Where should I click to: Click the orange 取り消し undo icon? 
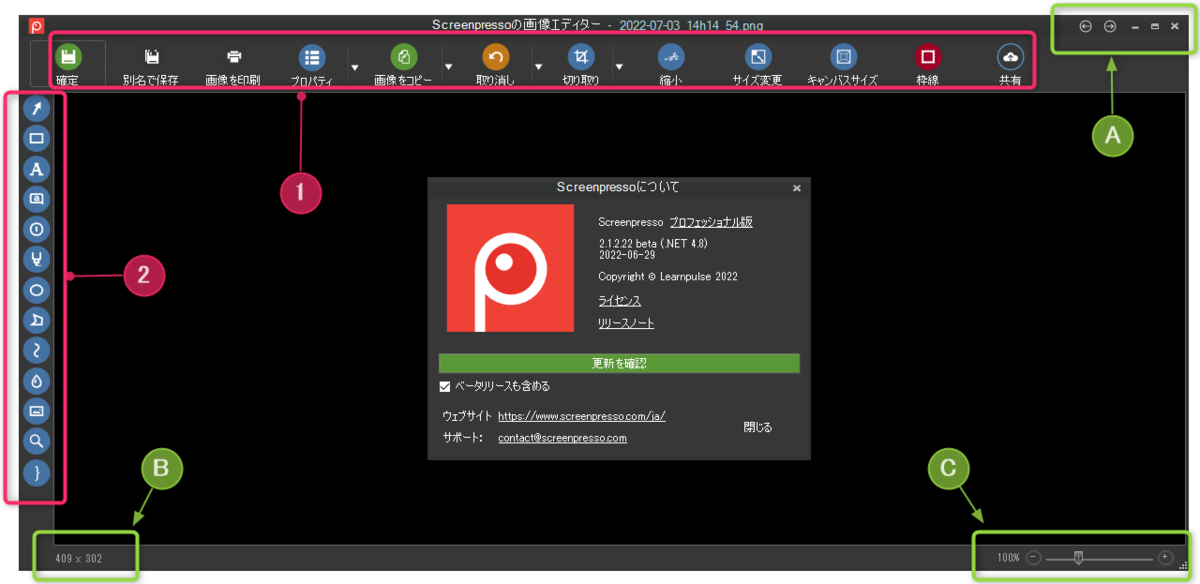[x=496, y=57]
